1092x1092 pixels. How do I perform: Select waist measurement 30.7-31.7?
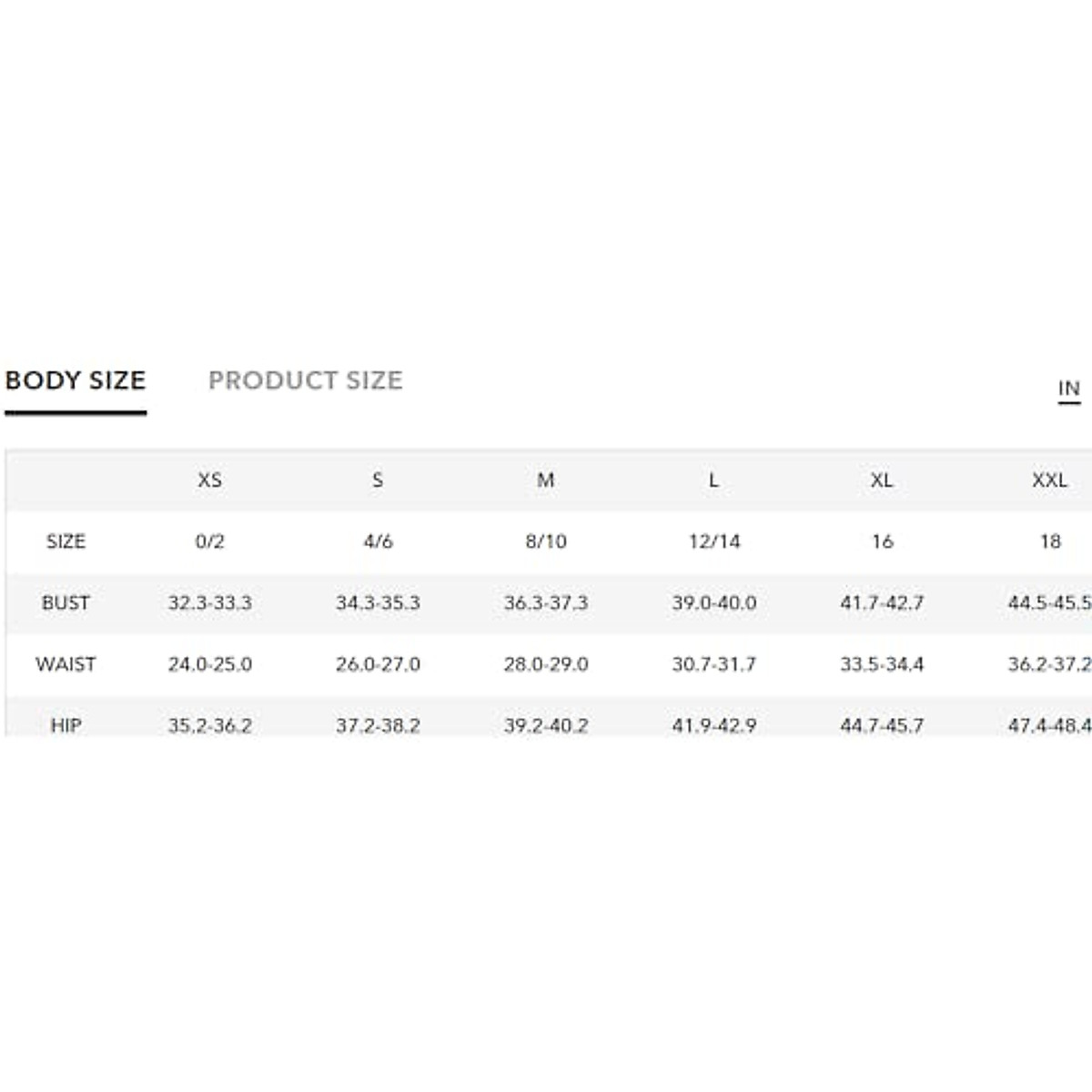point(713,664)
